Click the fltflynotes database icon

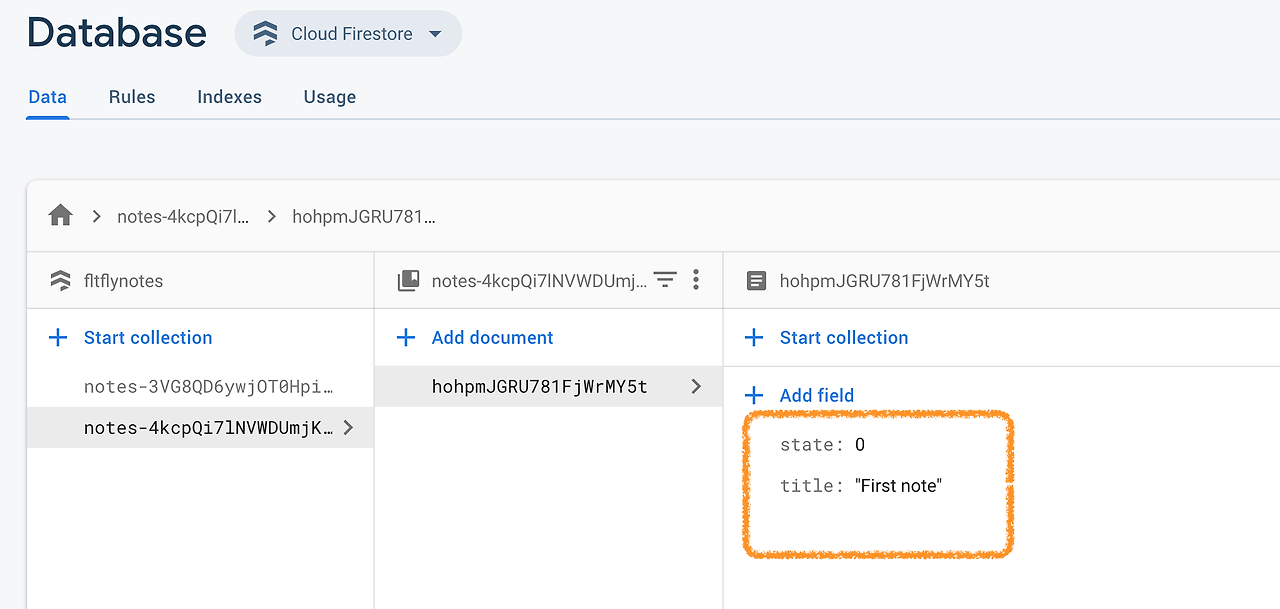[x=61, y=281]
